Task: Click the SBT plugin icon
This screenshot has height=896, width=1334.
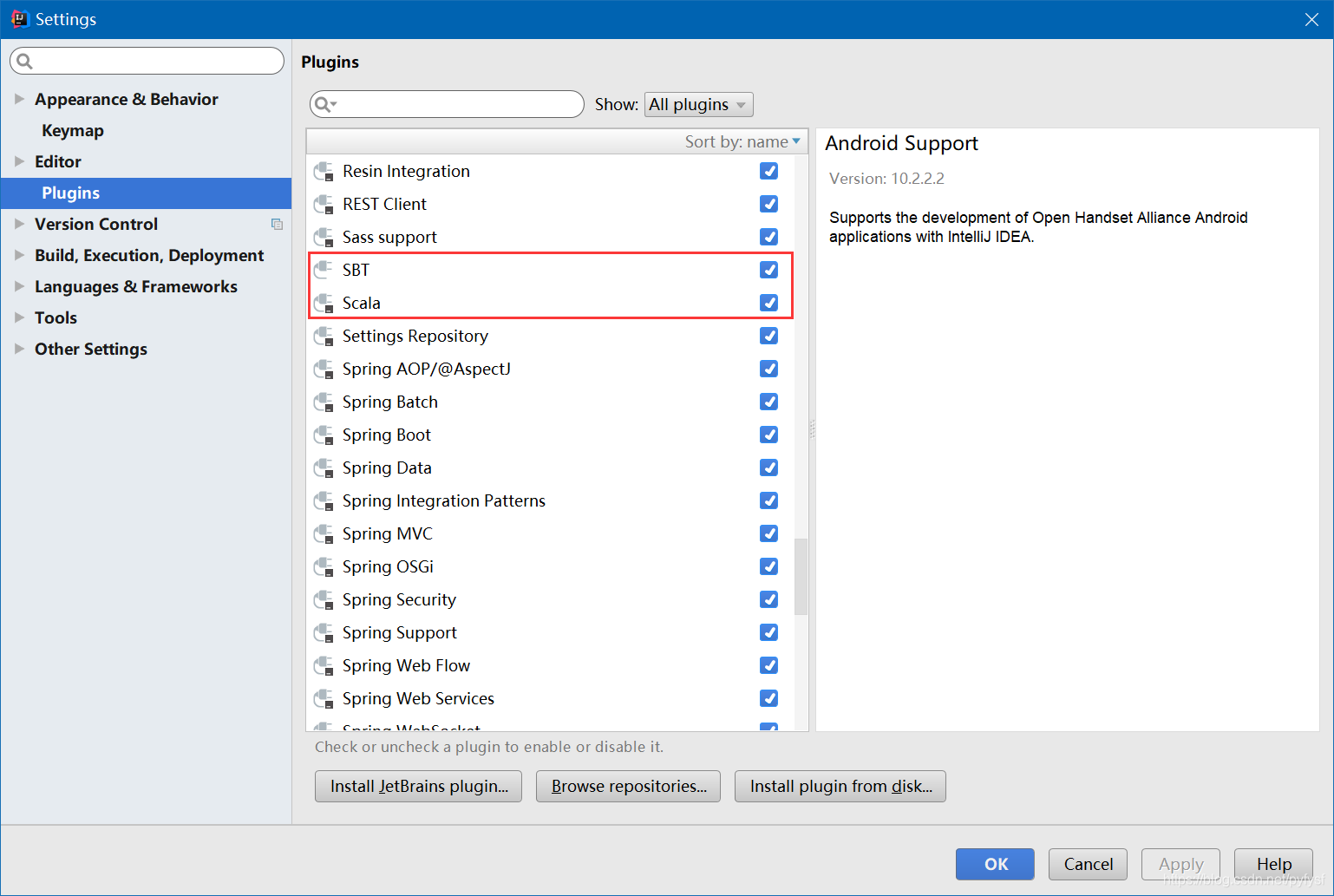Action: pos(324,271)
